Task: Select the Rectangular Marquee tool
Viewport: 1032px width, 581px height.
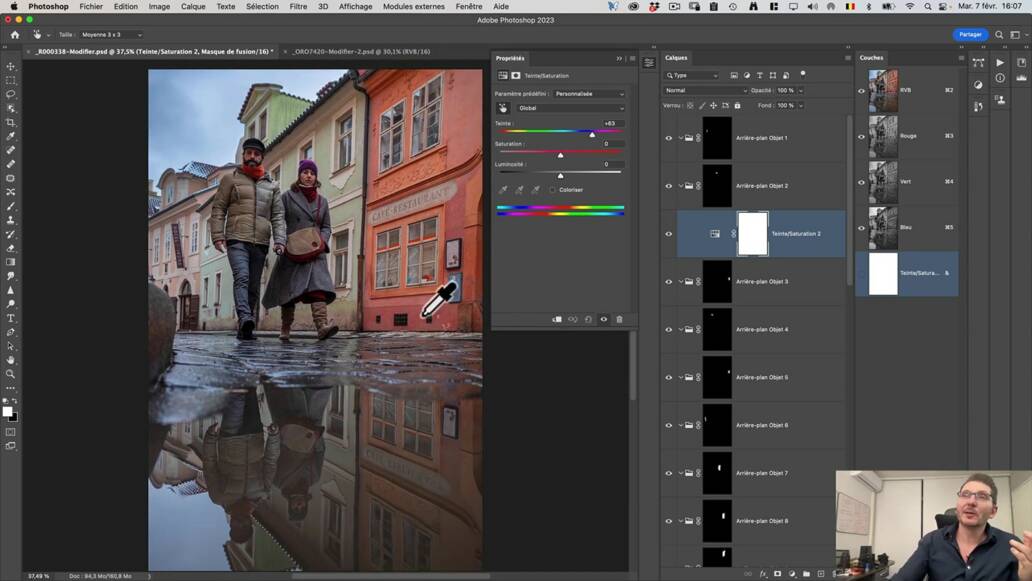Action: [x=11, y=80]
